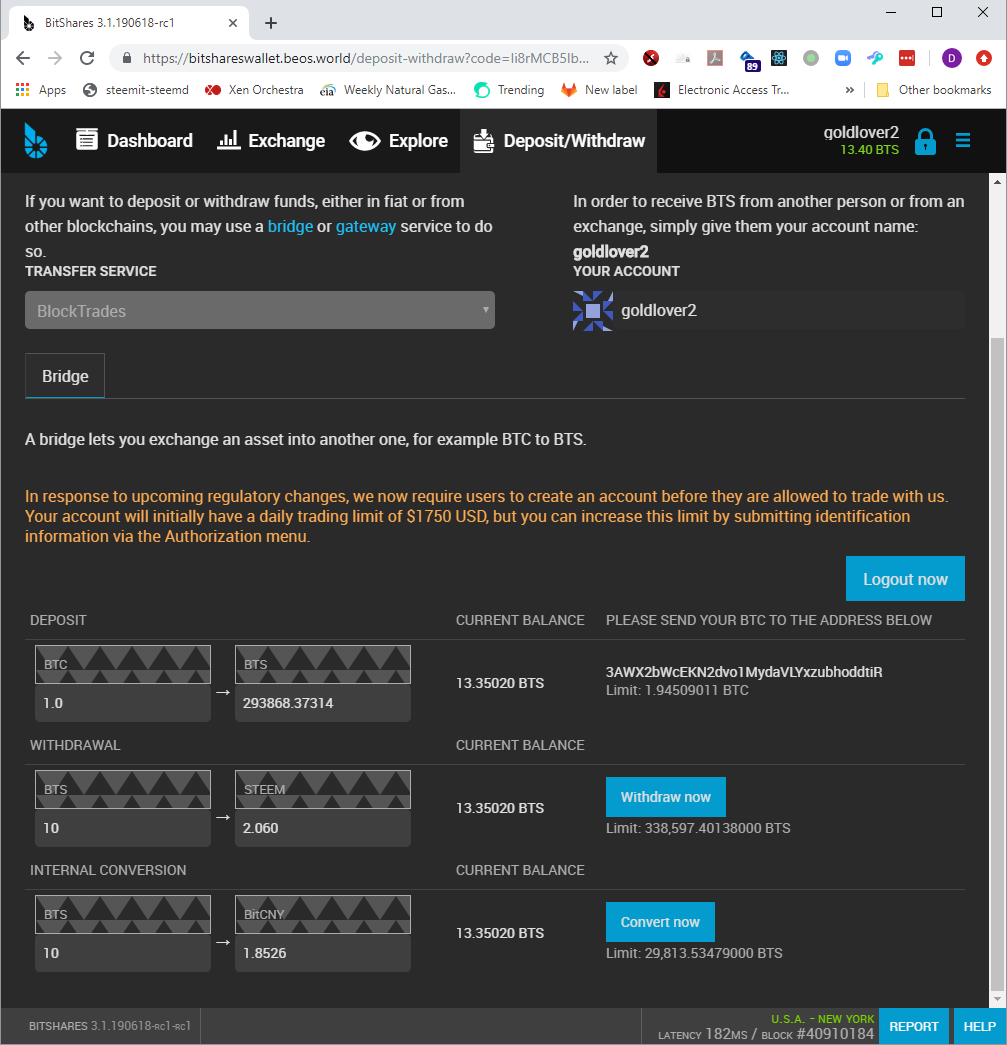Click the browser forward arrow

[55, 58]
